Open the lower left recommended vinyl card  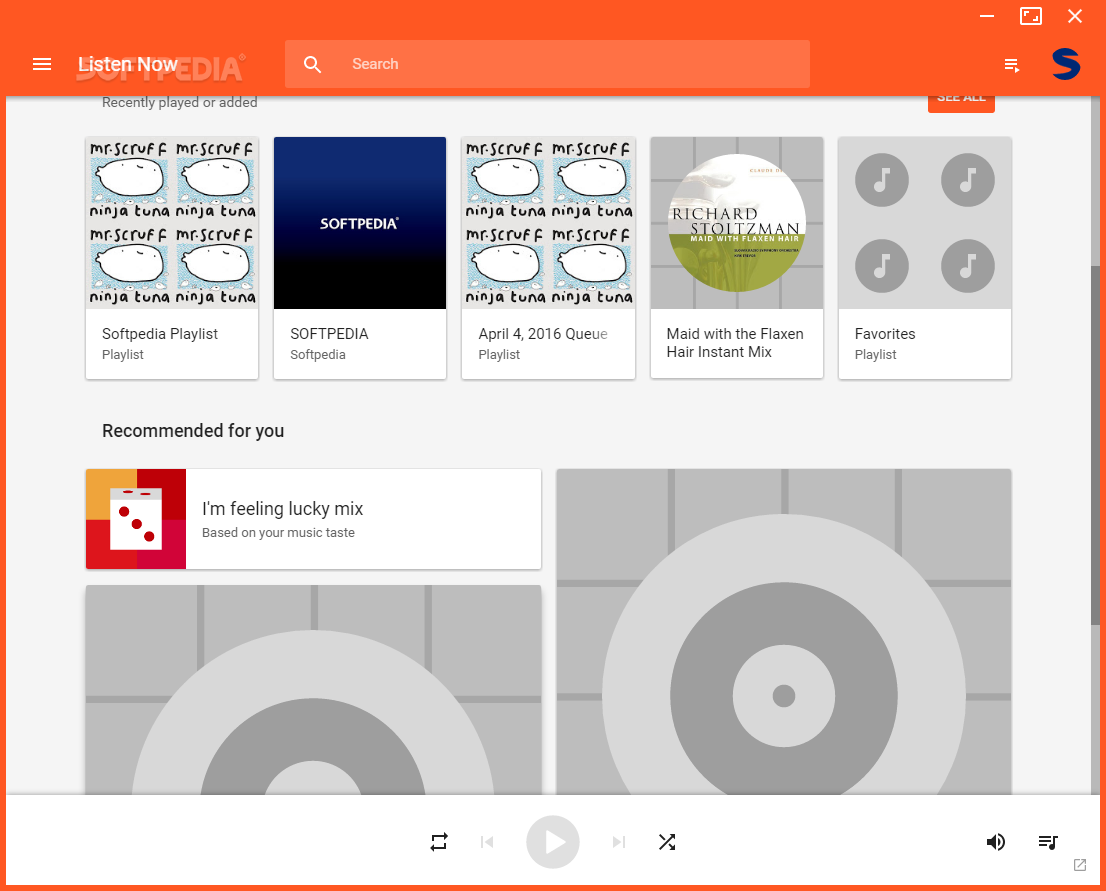tap(313, 690)
